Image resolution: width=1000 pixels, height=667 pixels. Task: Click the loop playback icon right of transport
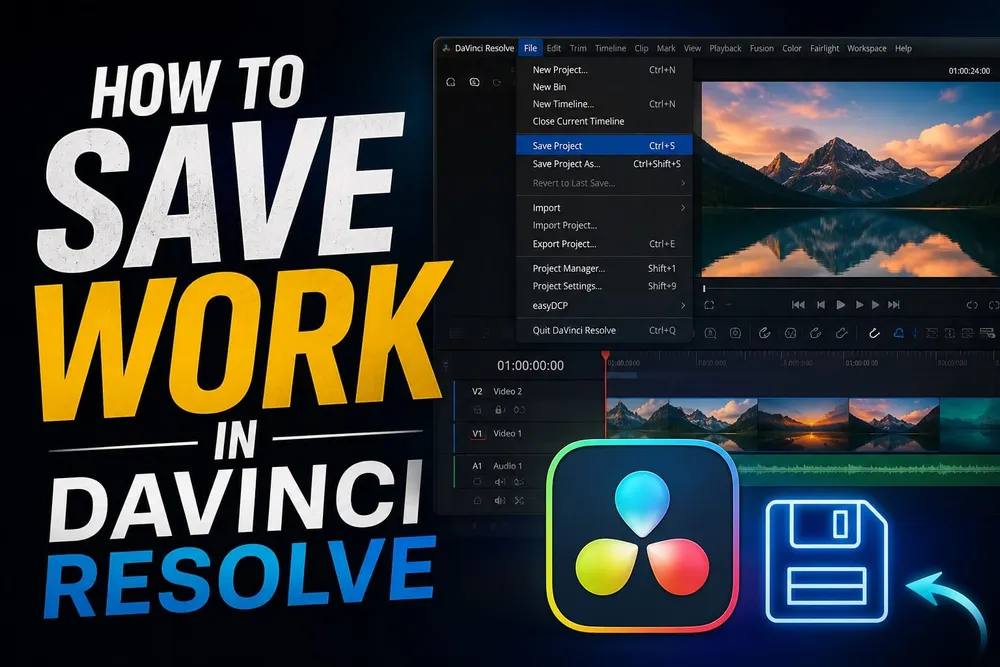pyautogui.click(x=972, y=305)
